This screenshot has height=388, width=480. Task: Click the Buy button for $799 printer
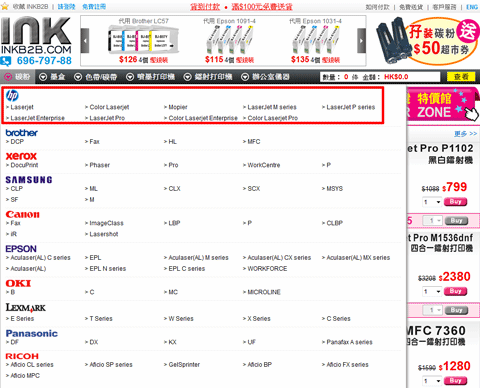[455, 202]
